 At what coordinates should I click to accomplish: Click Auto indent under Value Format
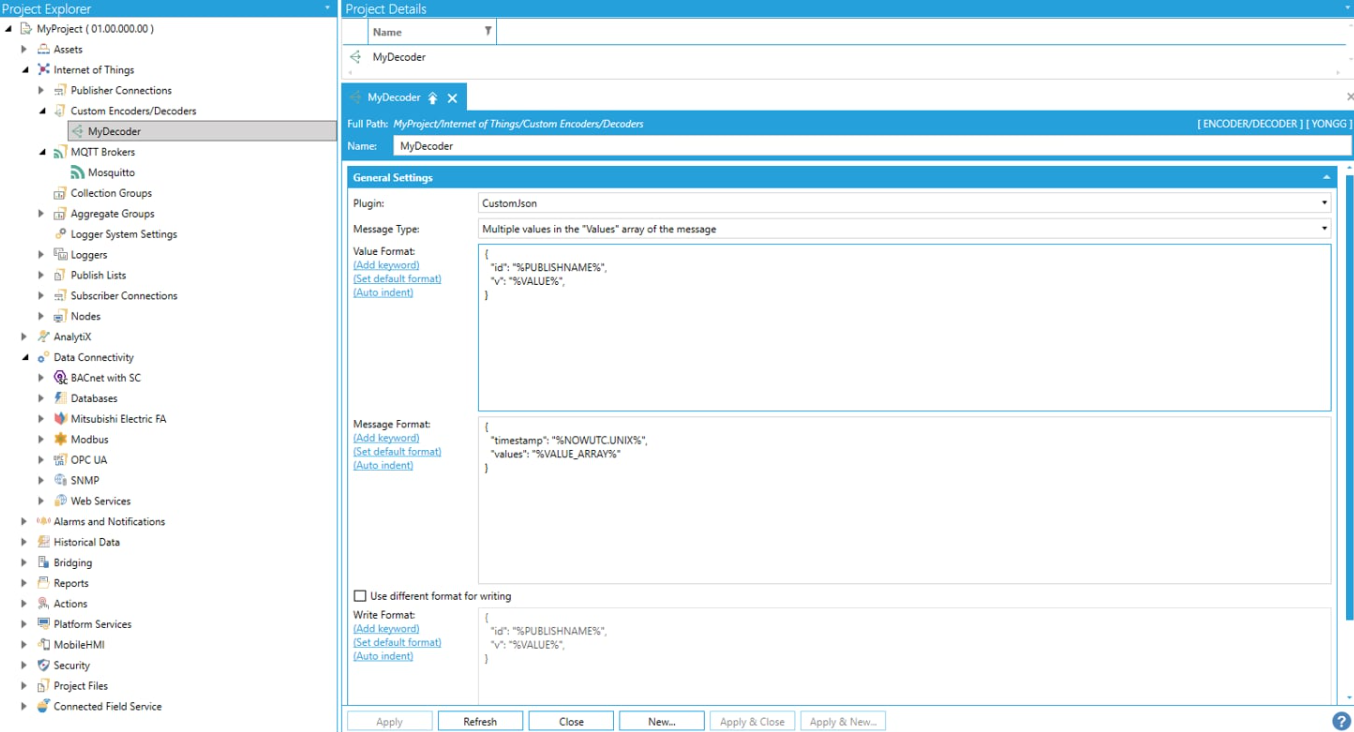(x=383, y=293)
